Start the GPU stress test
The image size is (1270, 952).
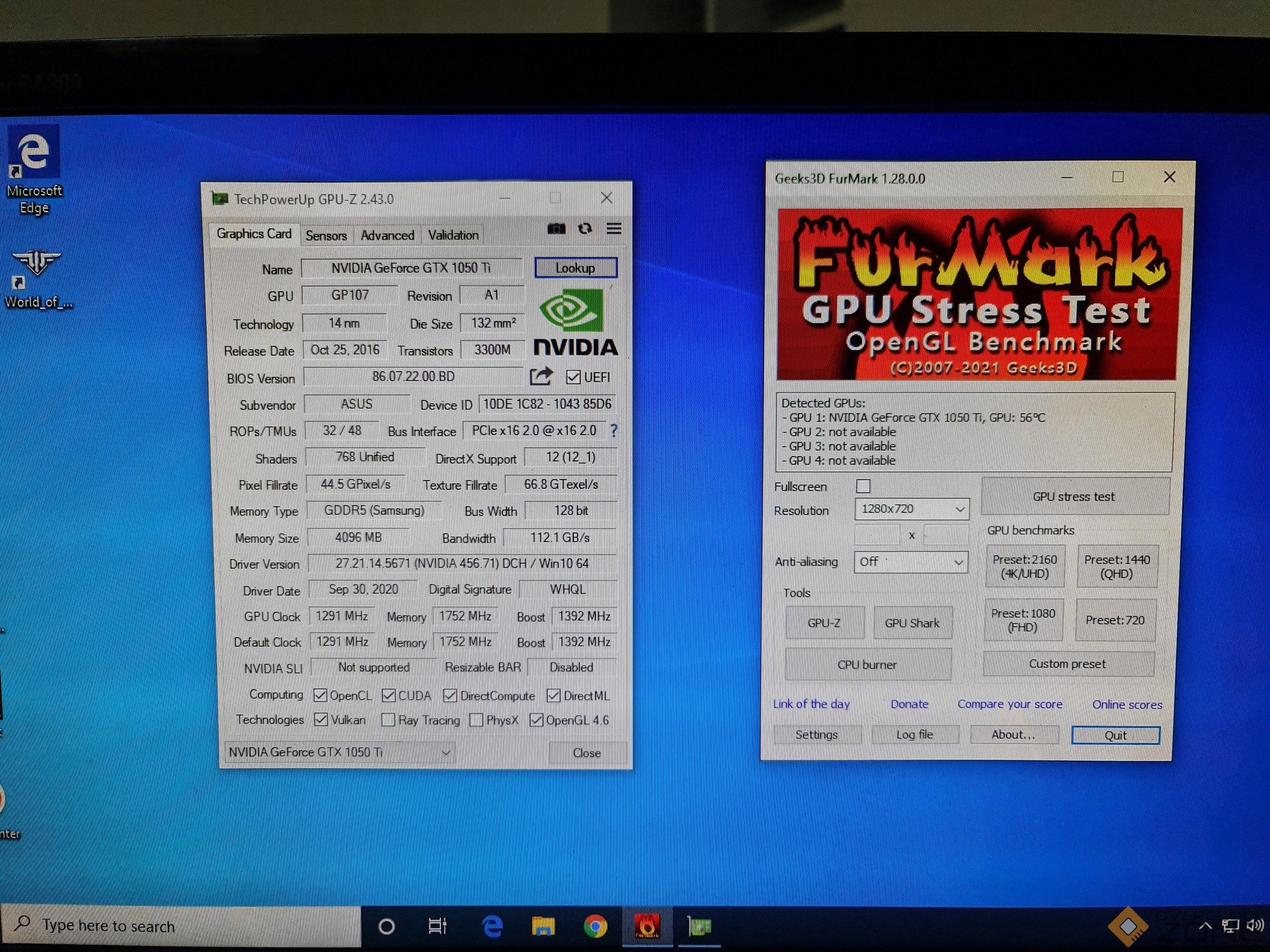tap(1075, 497)
